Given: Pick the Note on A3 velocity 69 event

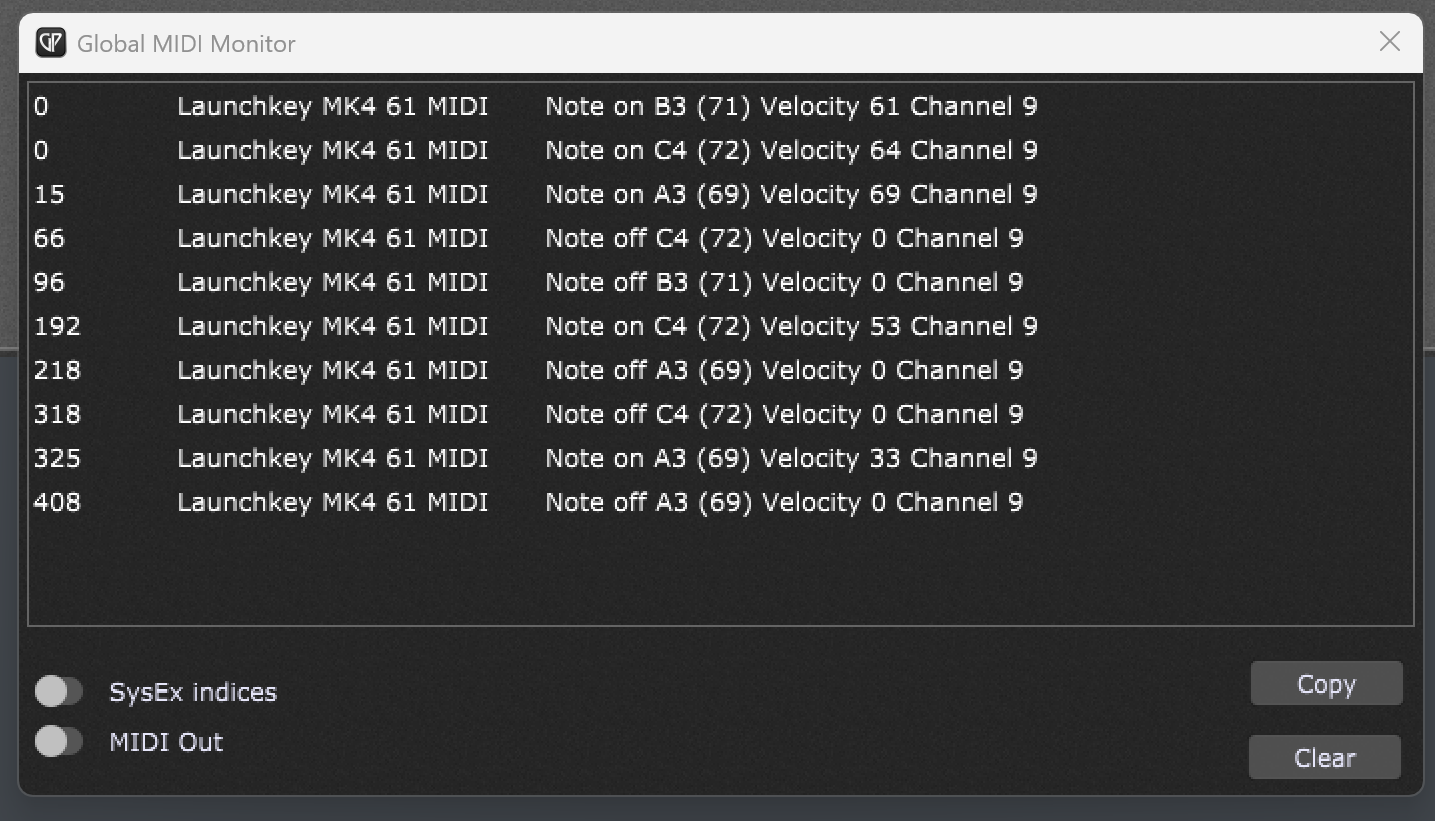Looking at the screenshot, I should (720, 194).
